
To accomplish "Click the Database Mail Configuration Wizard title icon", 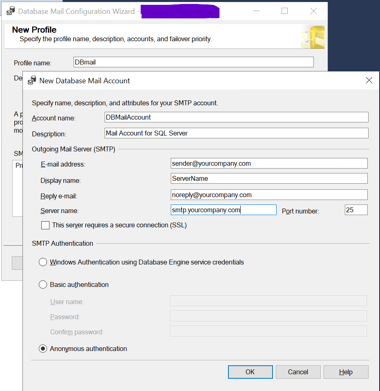I will pos(11,11).
